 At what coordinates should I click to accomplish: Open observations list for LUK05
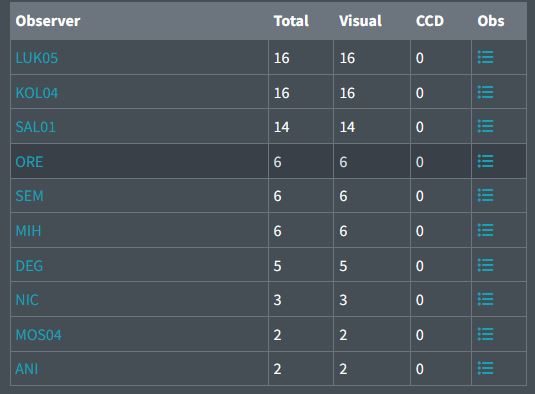(x=485, y=57)
